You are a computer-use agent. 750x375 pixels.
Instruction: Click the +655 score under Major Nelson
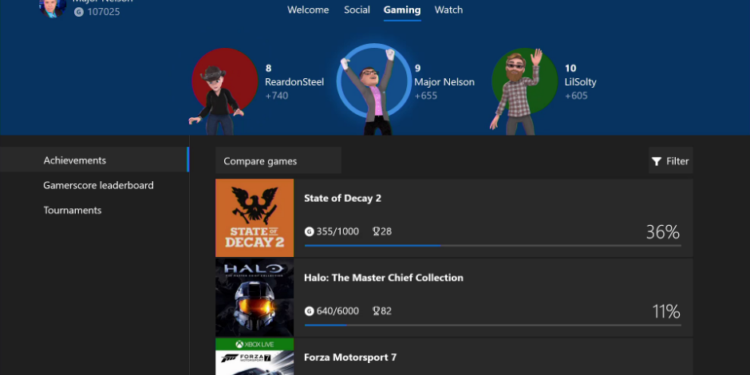coord(426,96)
